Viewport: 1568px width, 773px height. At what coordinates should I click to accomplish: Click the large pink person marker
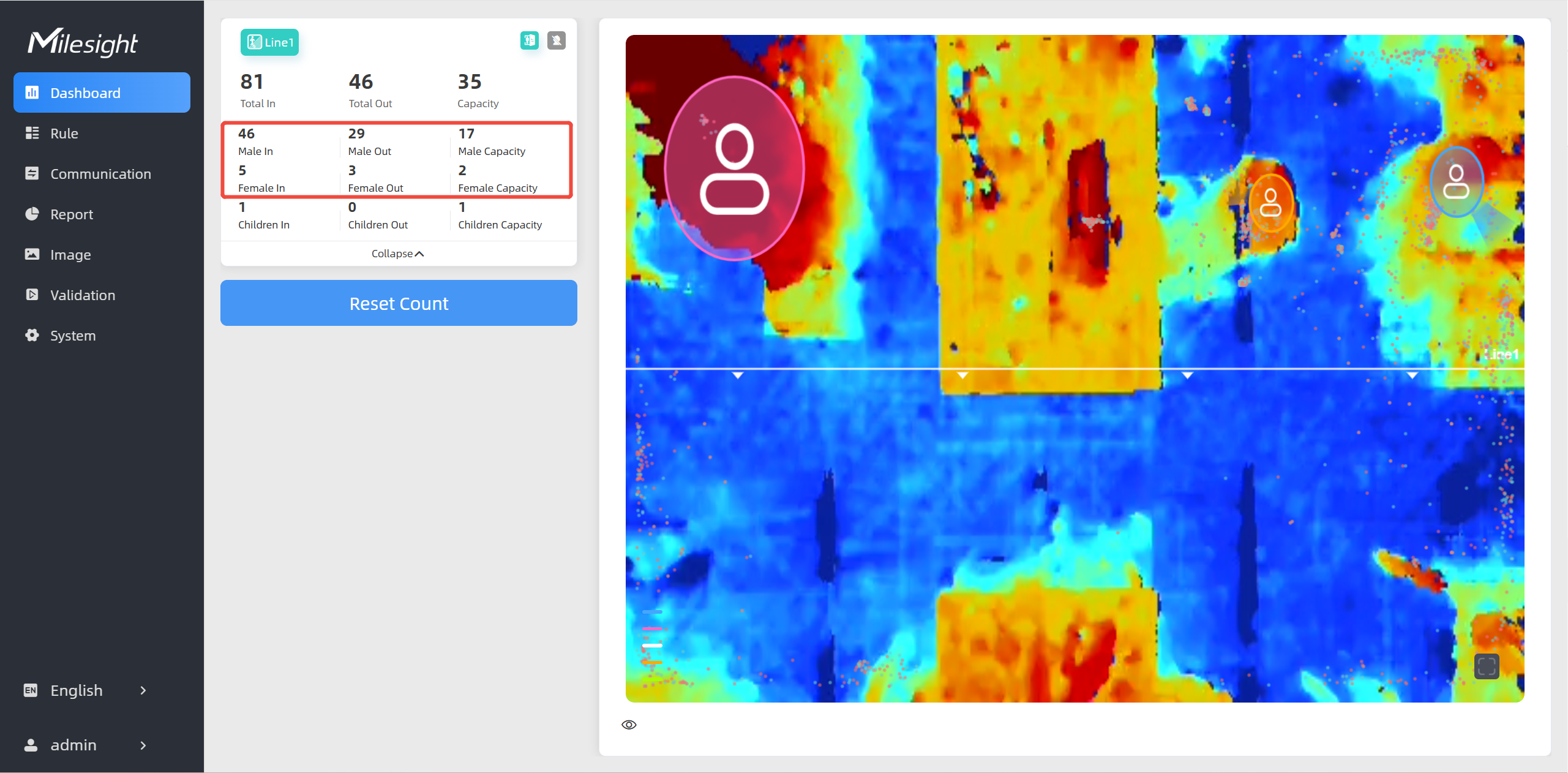tap(734, 168)
